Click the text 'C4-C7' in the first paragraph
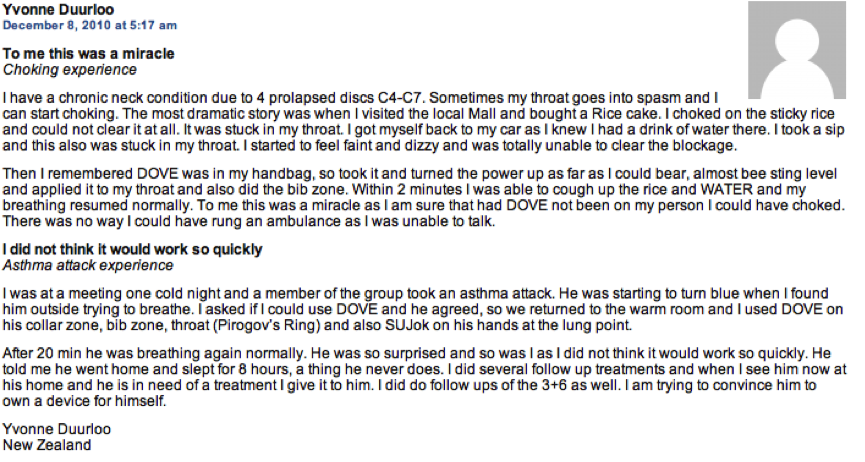 [400, 98]
